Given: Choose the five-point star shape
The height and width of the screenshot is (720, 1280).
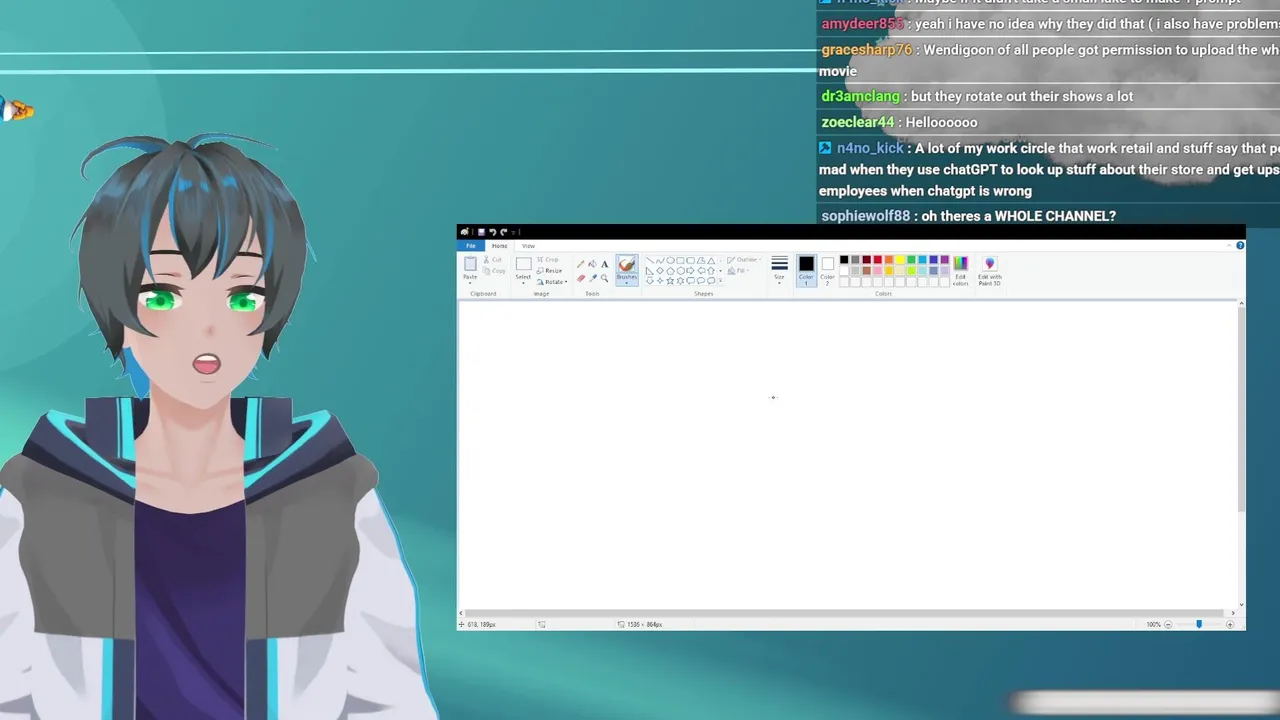Looking at the screenshot, I should coord(670,281).
